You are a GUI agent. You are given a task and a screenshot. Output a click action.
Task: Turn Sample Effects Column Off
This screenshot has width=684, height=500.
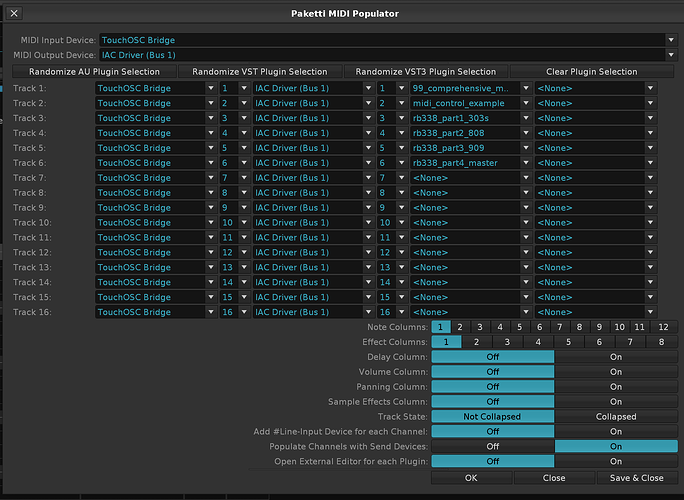click(x=493, y=401)
